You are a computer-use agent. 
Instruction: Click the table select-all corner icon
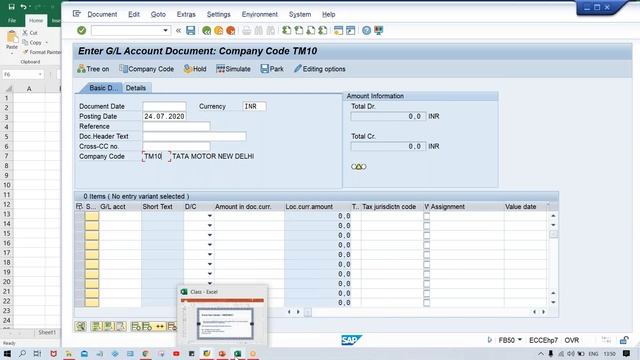[79, 207]
